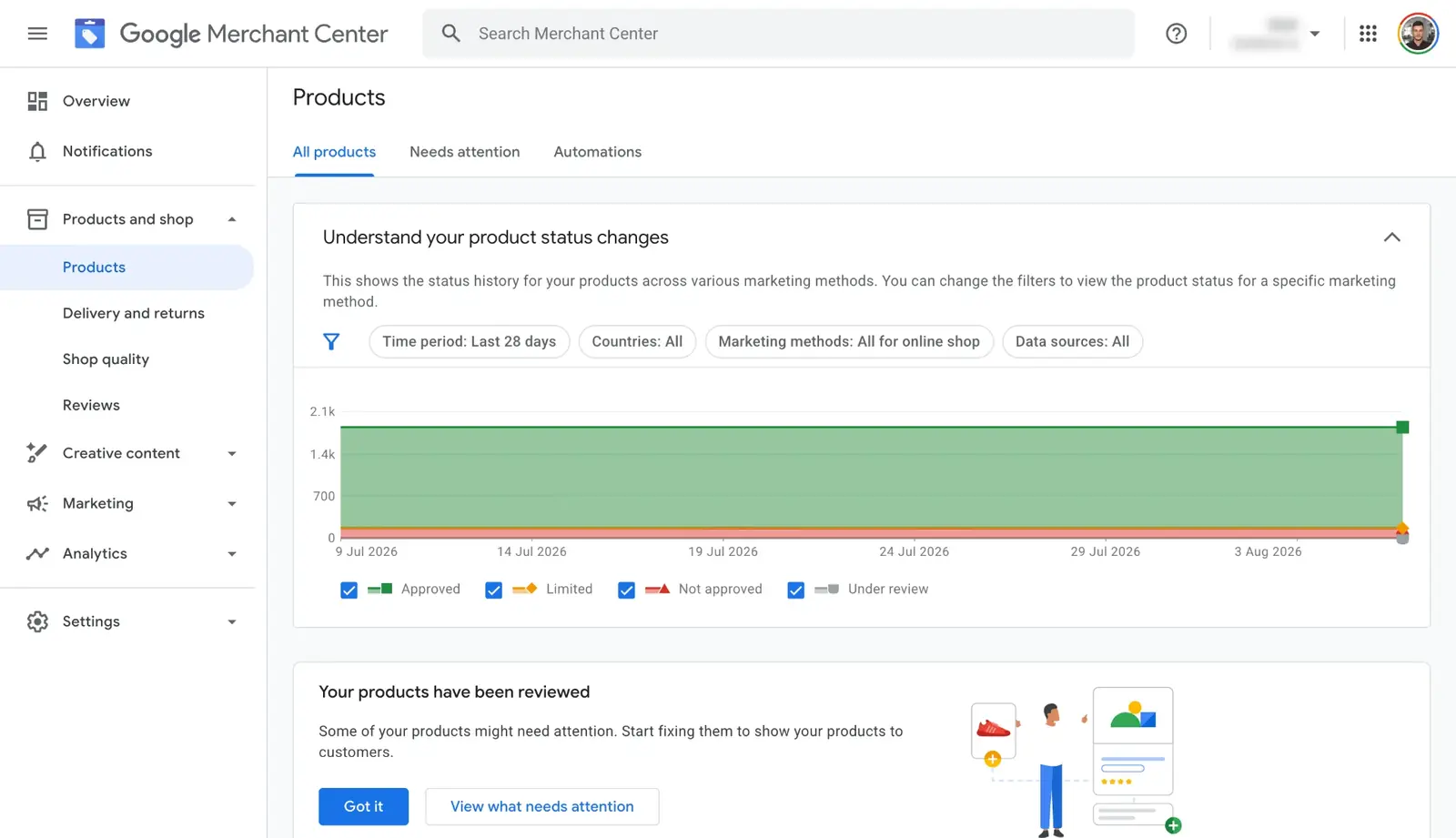Click the green Approved legend marker
This screenshot has height=838, width=1456.
(x=379, y=589)
